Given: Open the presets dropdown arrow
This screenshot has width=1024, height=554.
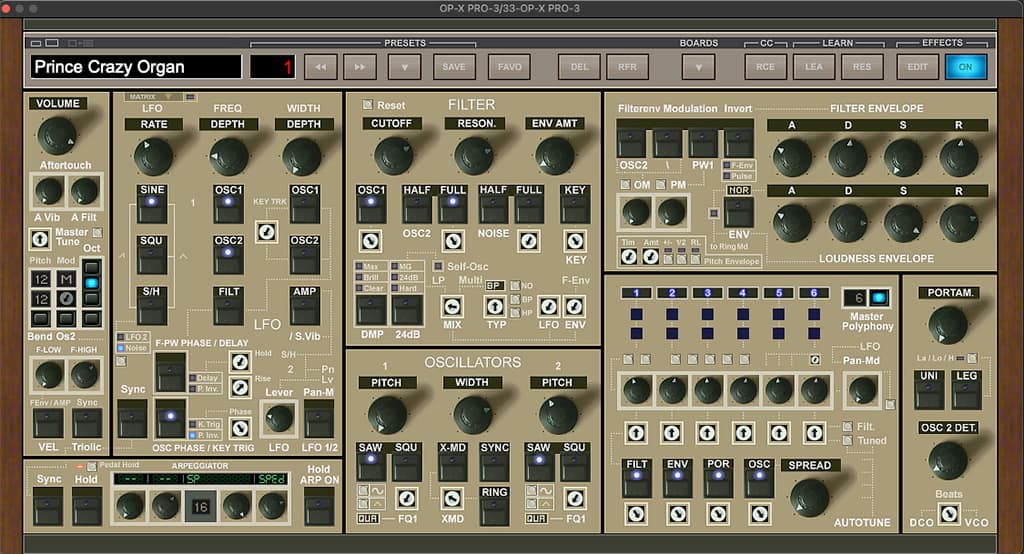Looking at the screenshot, I should coord(404,67).
